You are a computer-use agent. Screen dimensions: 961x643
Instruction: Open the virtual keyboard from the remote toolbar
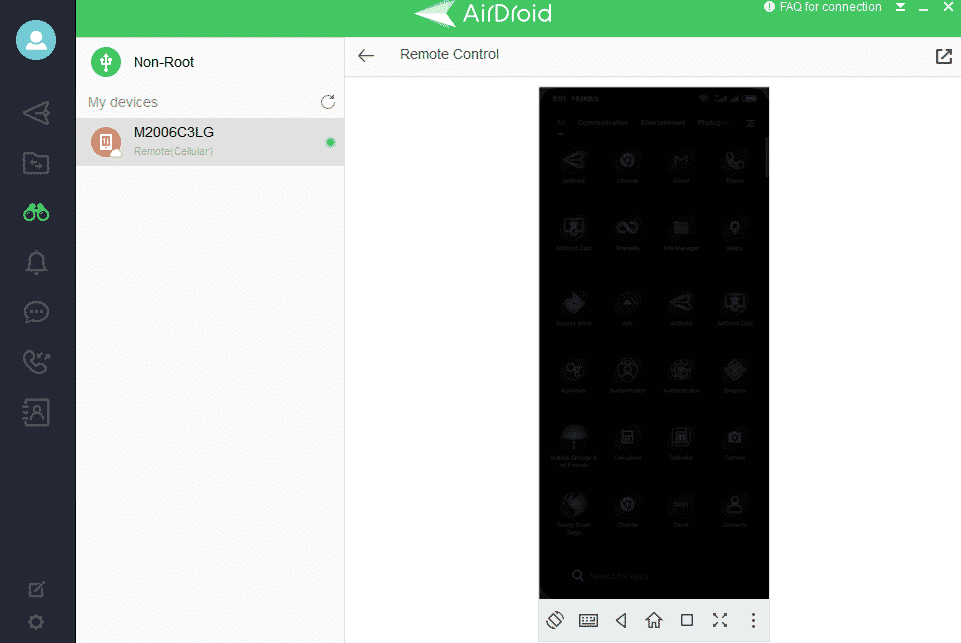point(588,620)
